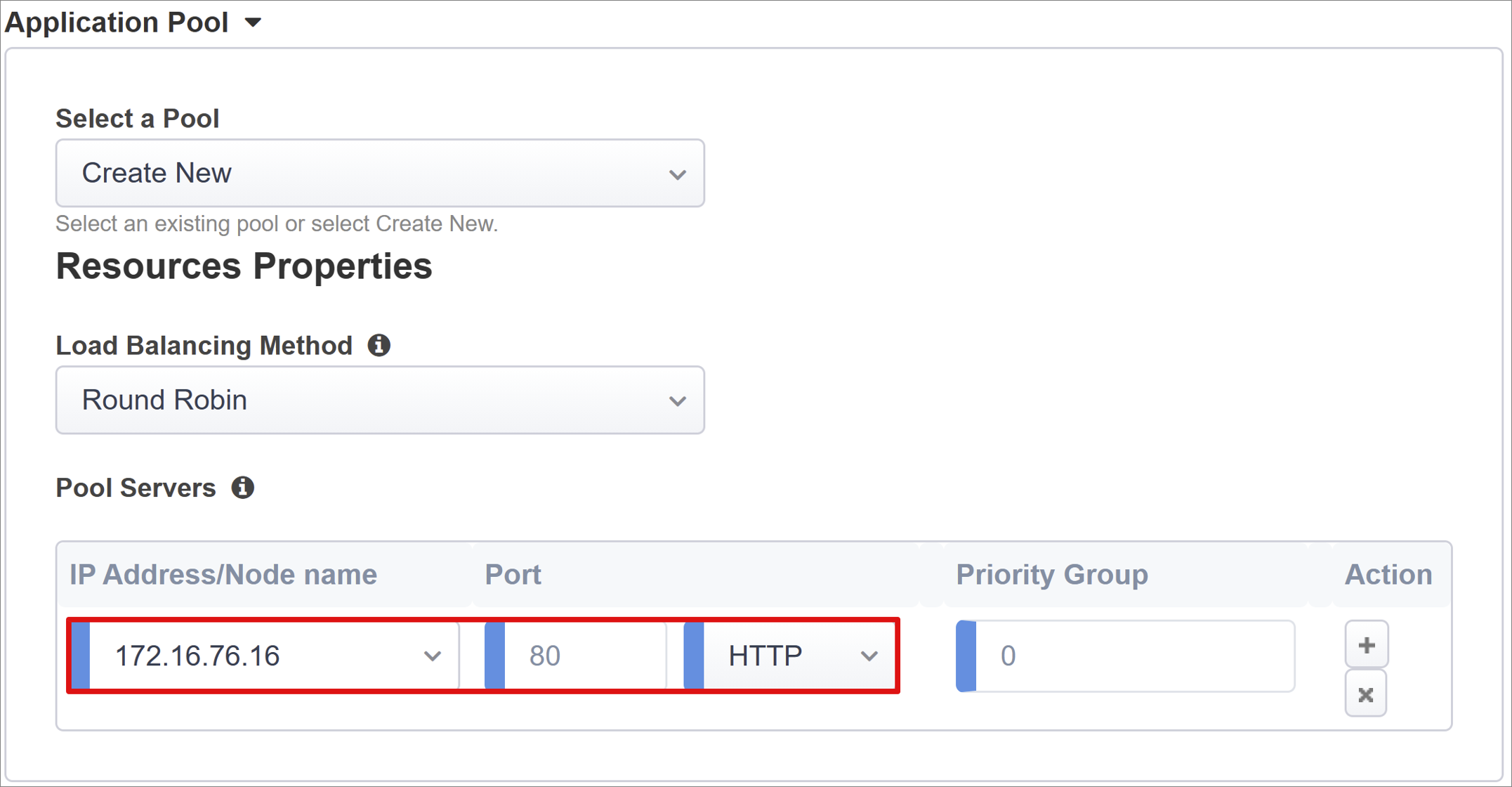Click the Create New pool option
The width and height of the screenshot is (1512, 787).
coord(382,173)
